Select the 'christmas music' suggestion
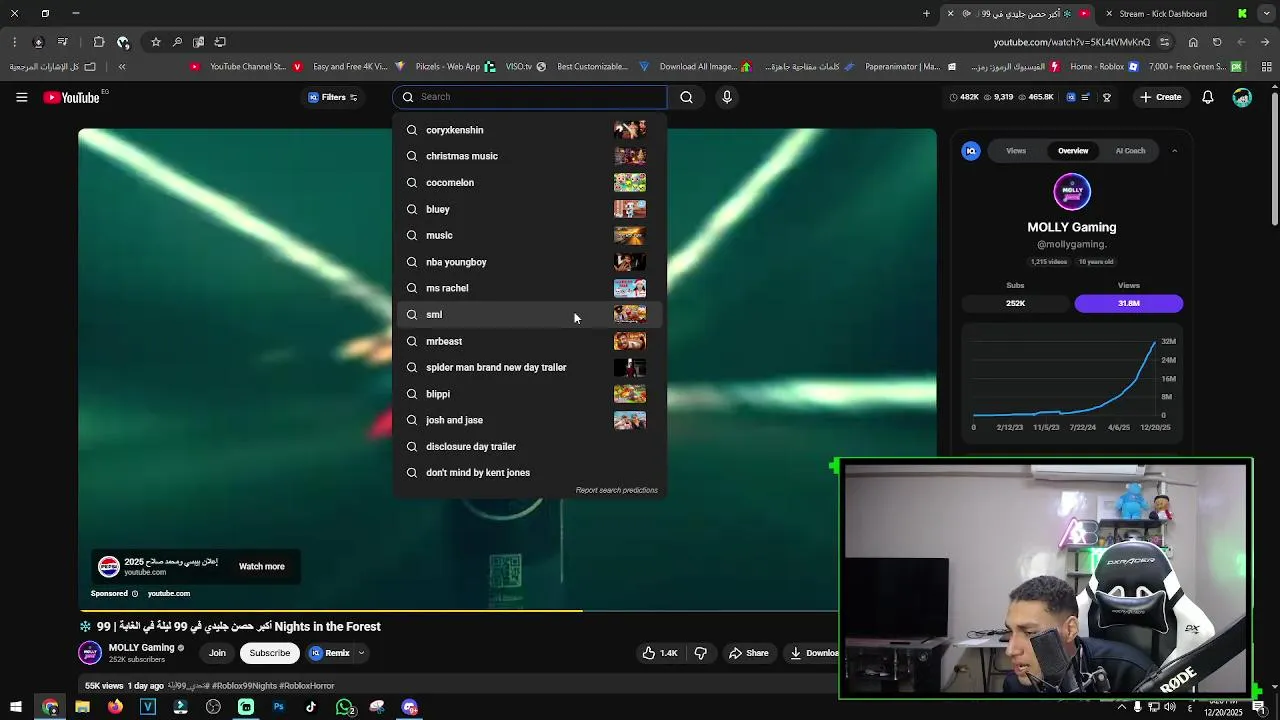 pyautogui.click(x=530, y=156)
